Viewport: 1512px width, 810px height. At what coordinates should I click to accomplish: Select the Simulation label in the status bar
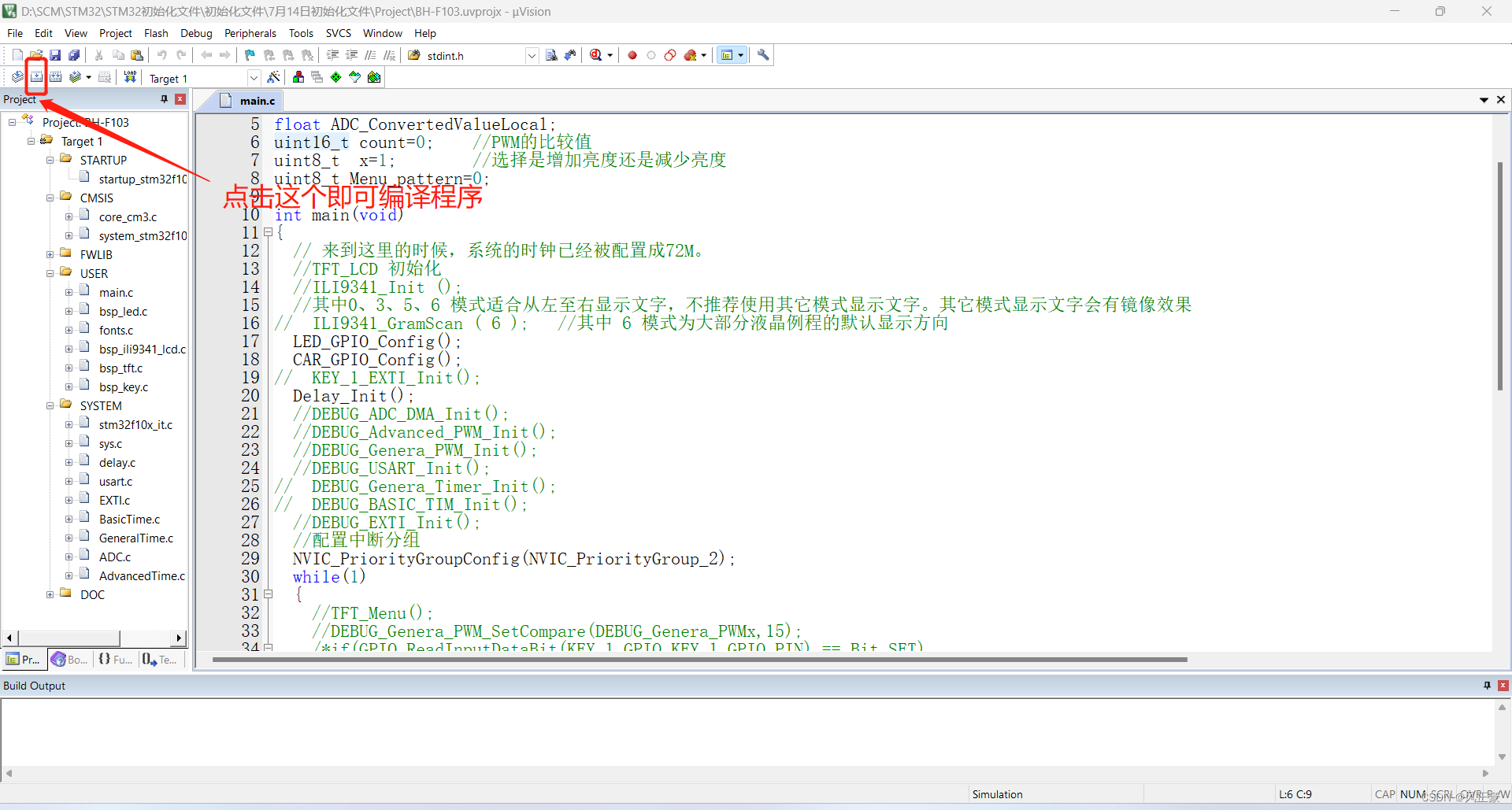pyautogui.click(x=997, y=794)
